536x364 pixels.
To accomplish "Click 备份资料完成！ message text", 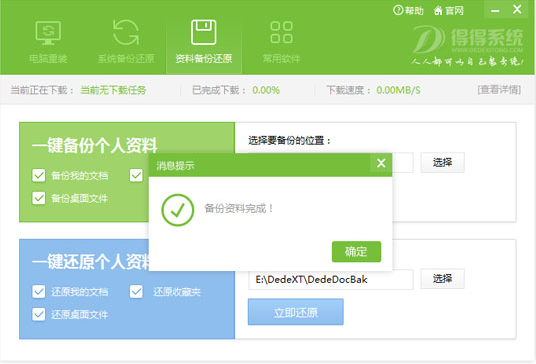I will click(x=239, y=208).
